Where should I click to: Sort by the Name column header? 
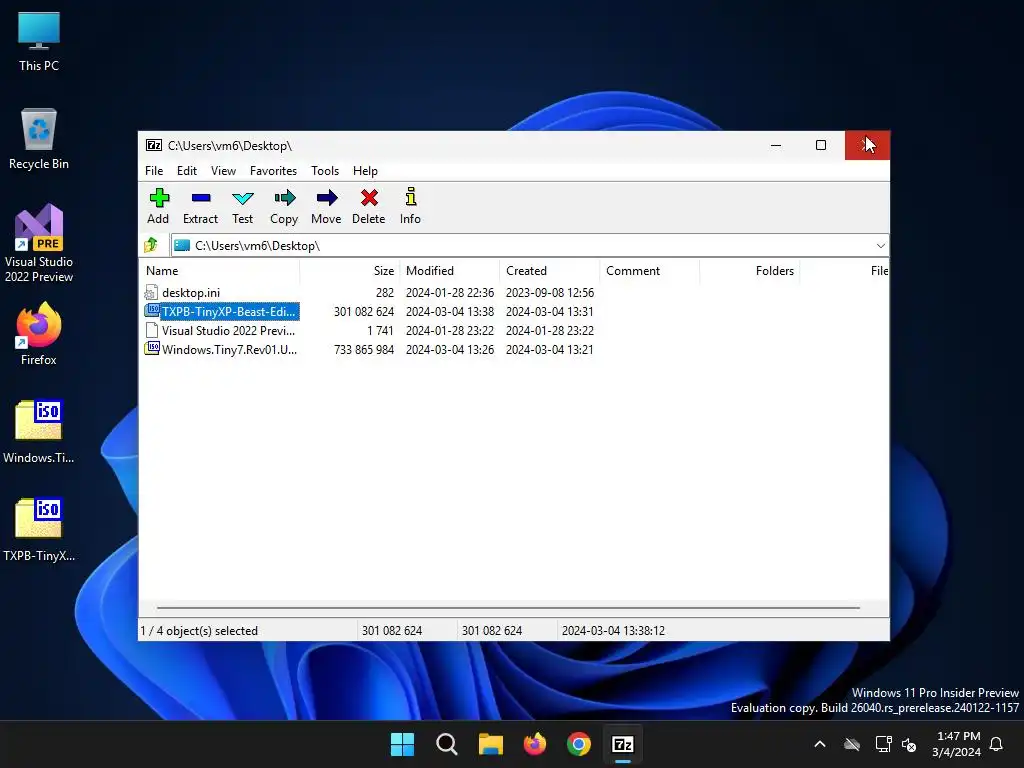pos(219,270)
